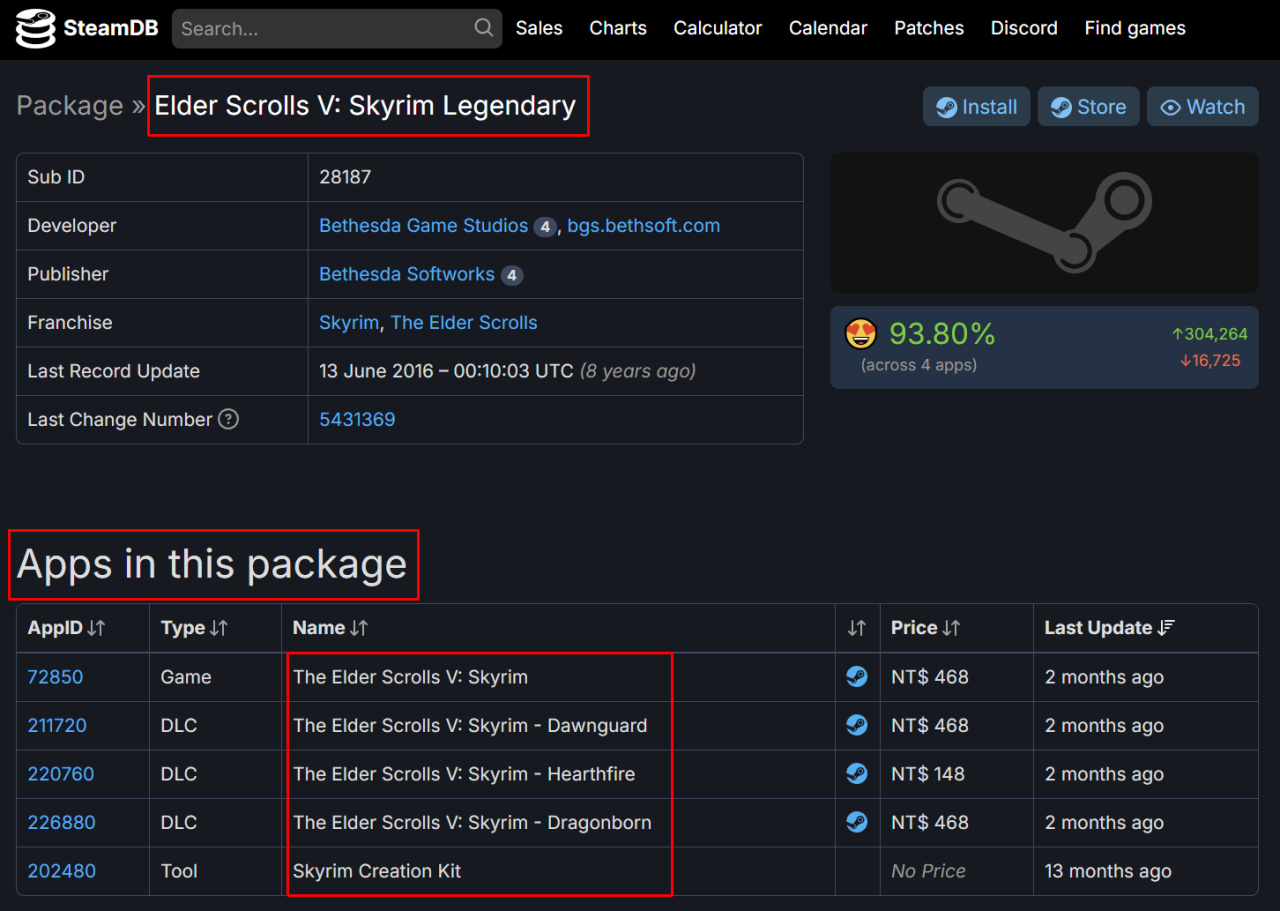Open the Find games menu item
Image resolution: width=1280 pixels, height=911 pixels.
coord(1135,28)
